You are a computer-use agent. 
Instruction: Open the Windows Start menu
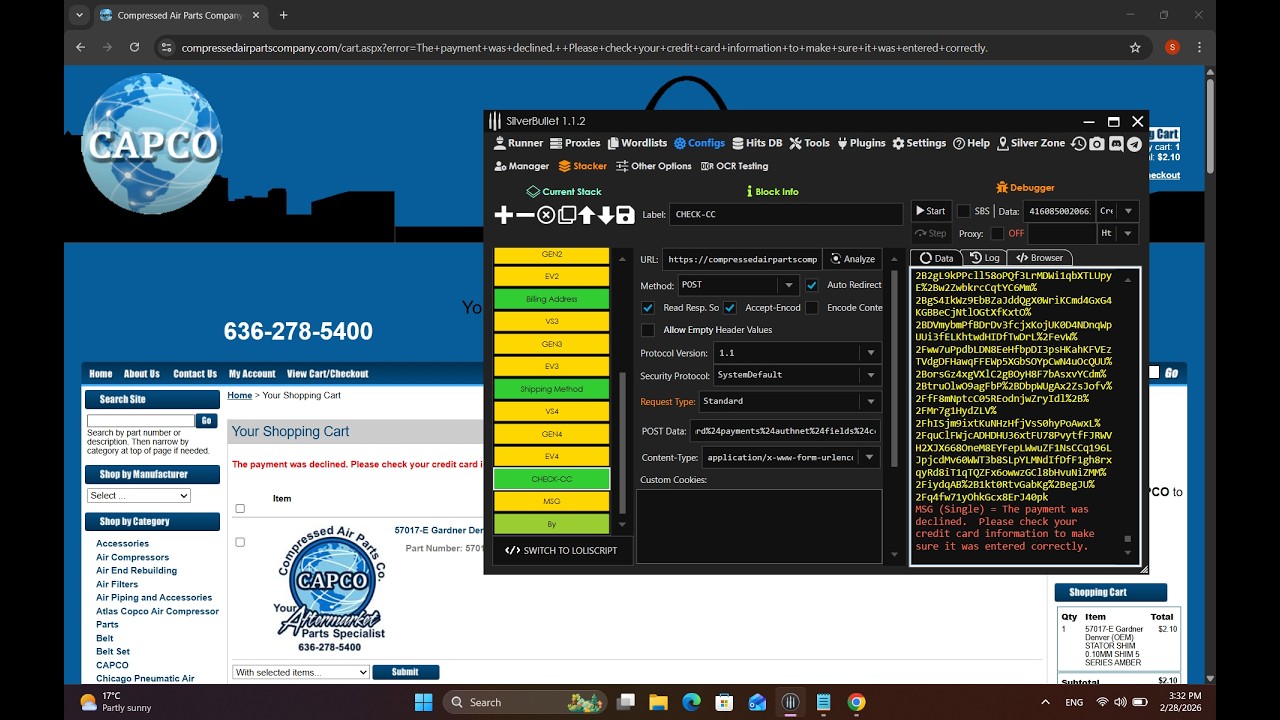[x=423, y=702]
